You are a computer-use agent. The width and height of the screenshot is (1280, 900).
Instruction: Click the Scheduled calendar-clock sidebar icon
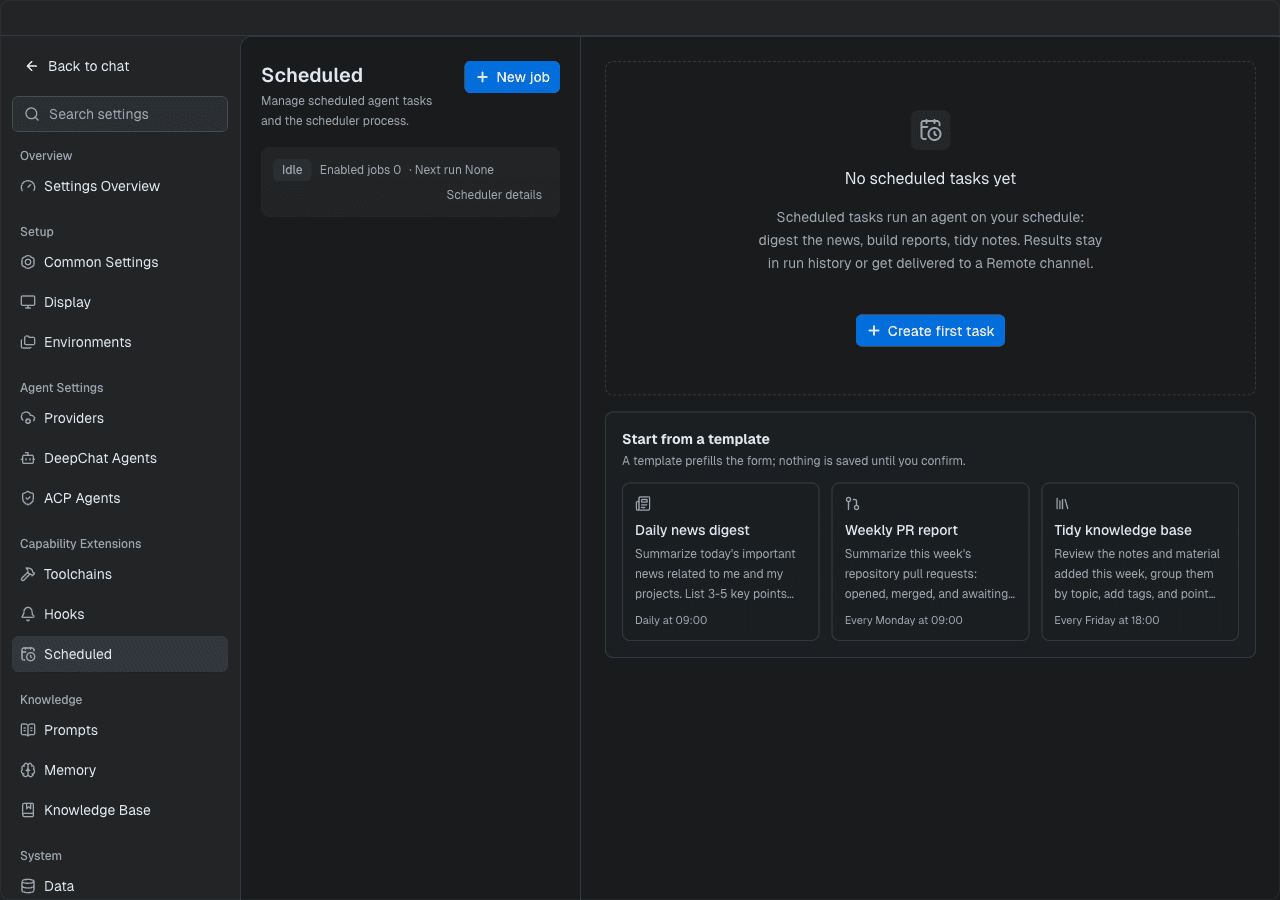[x=28, y=654]
